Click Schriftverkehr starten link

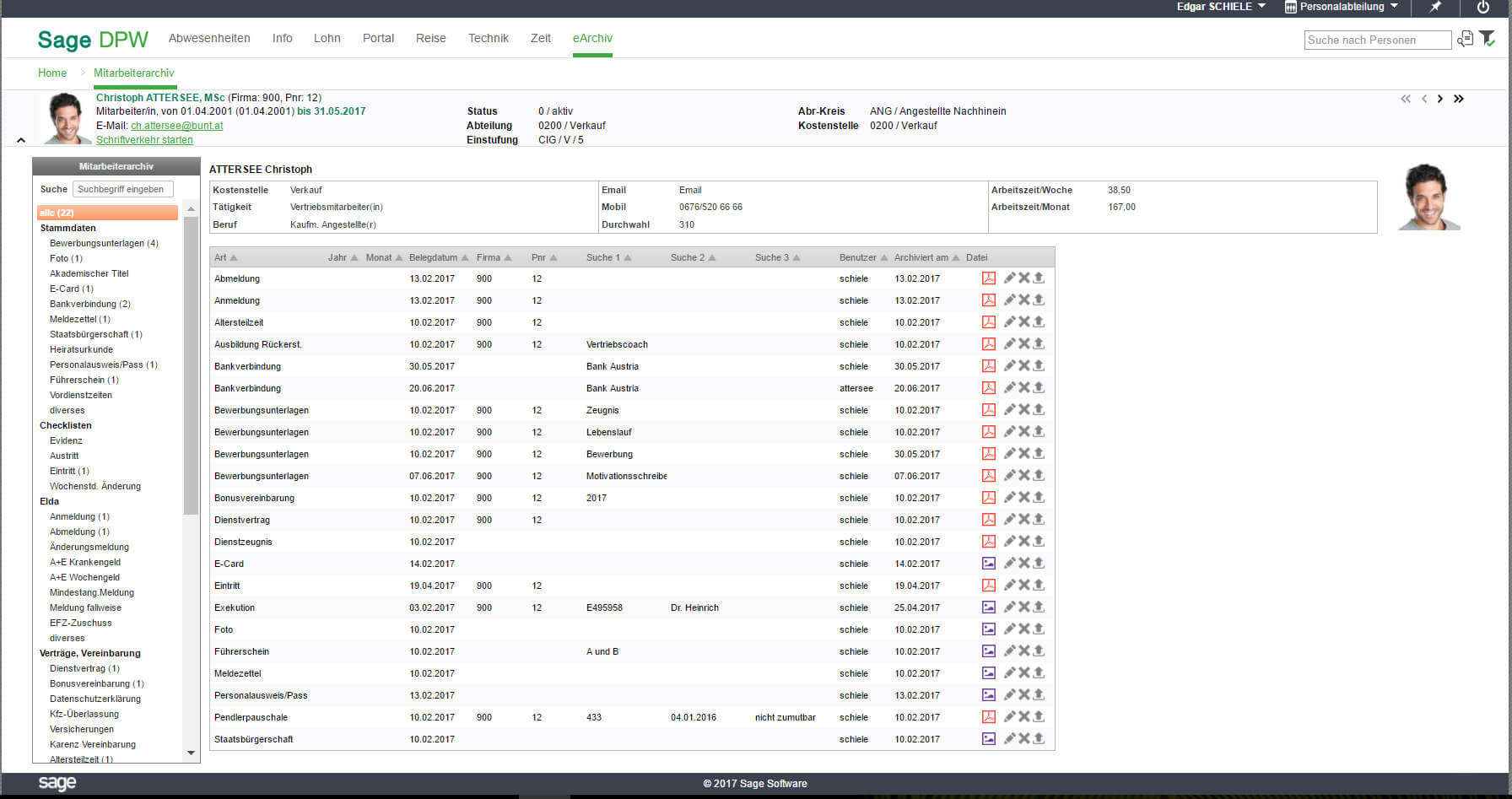tap(144, 139)
